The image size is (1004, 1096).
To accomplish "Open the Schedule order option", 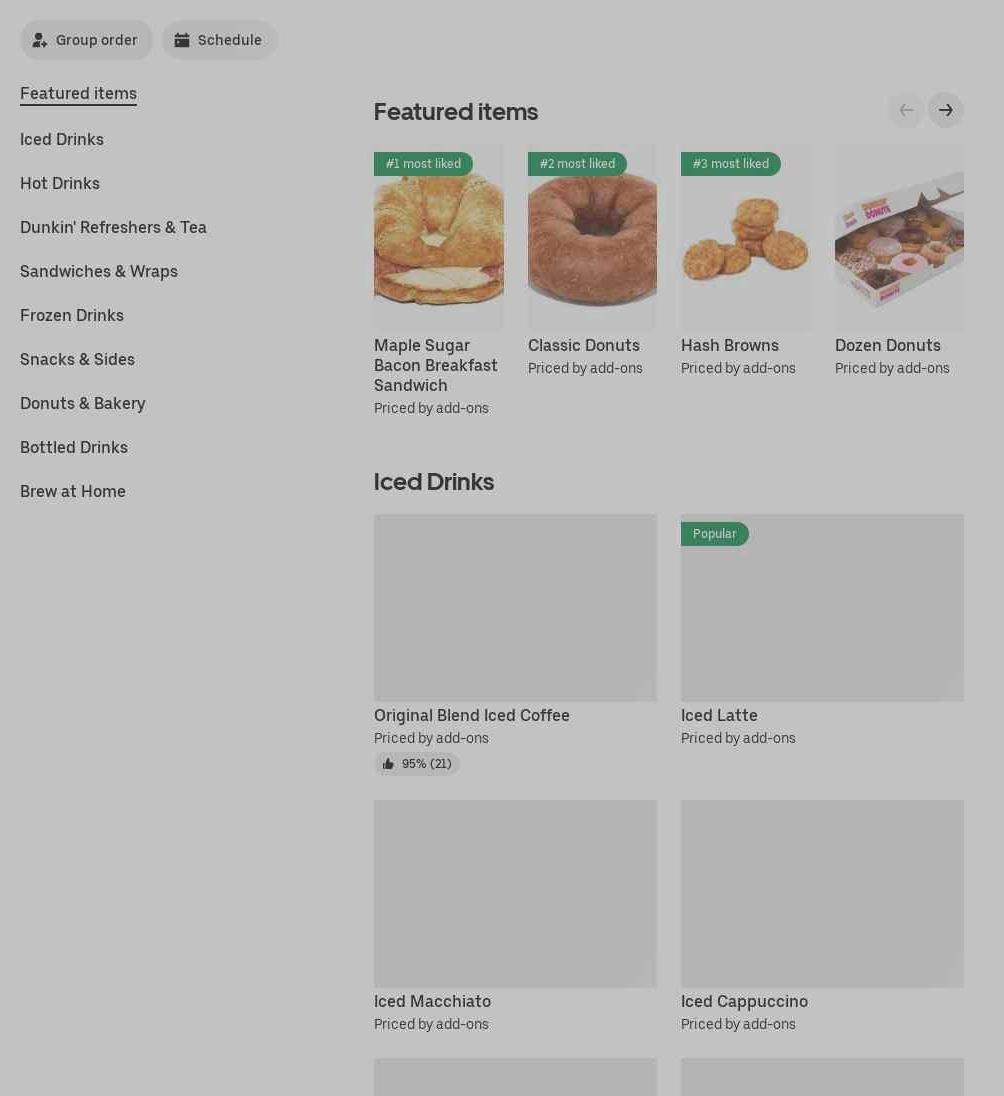I will (219, 40).
